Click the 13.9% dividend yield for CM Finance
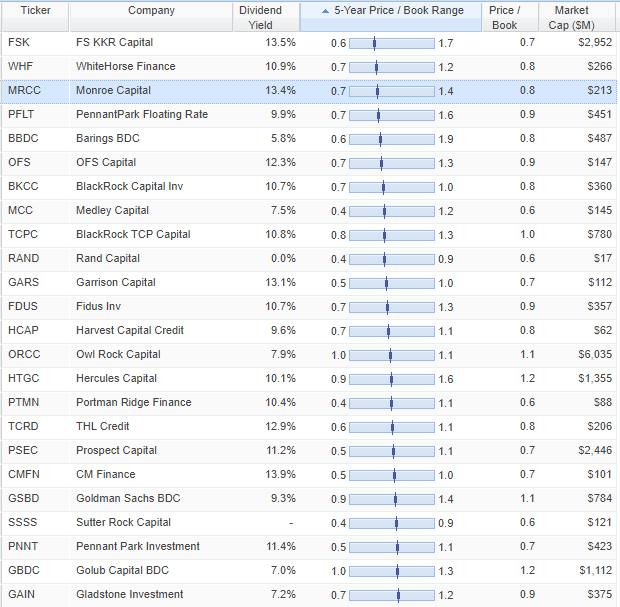Screen dimensions: 620x607 280,474
